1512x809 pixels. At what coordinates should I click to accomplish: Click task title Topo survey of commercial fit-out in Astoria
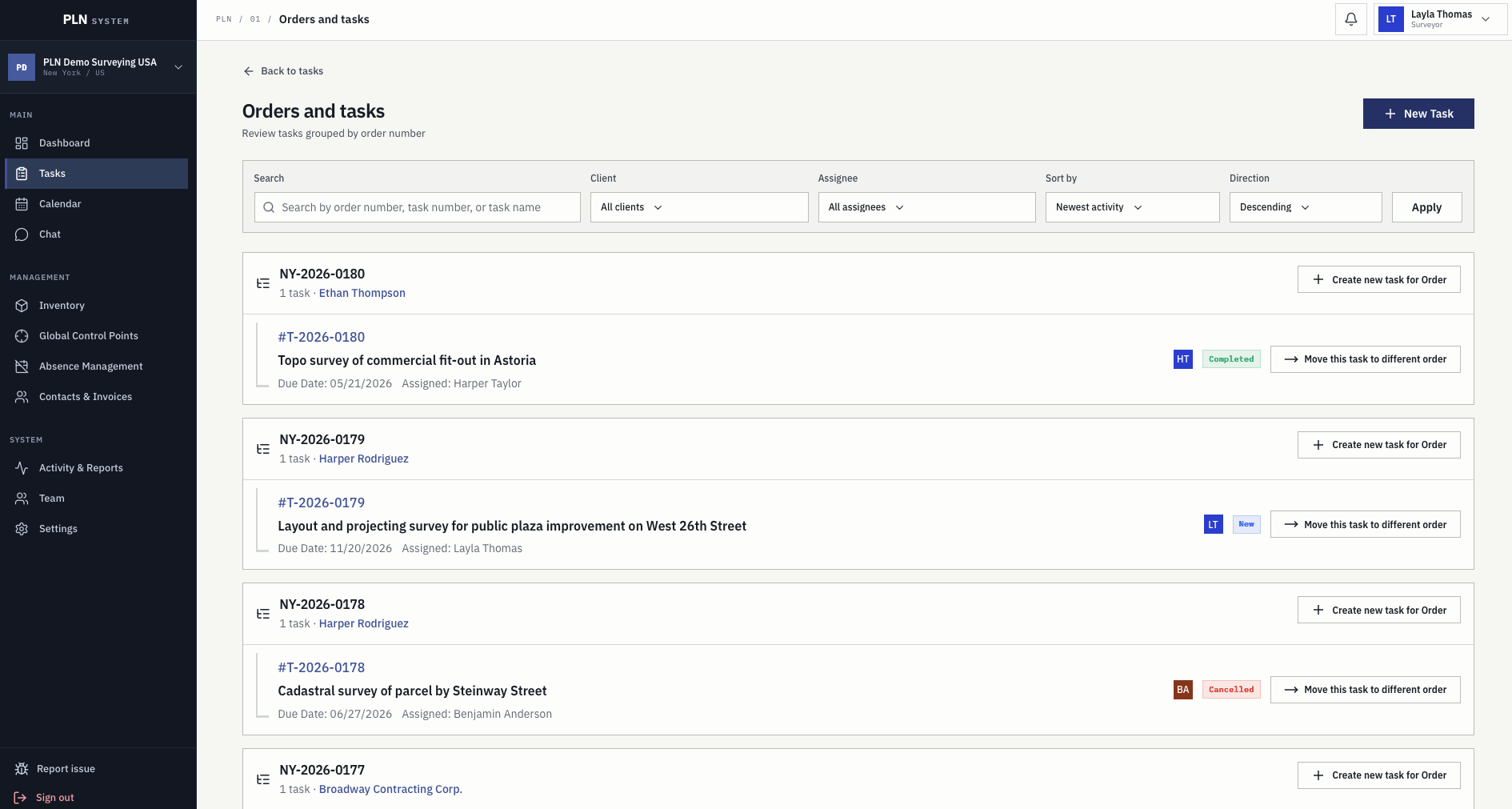pos(406,361)
